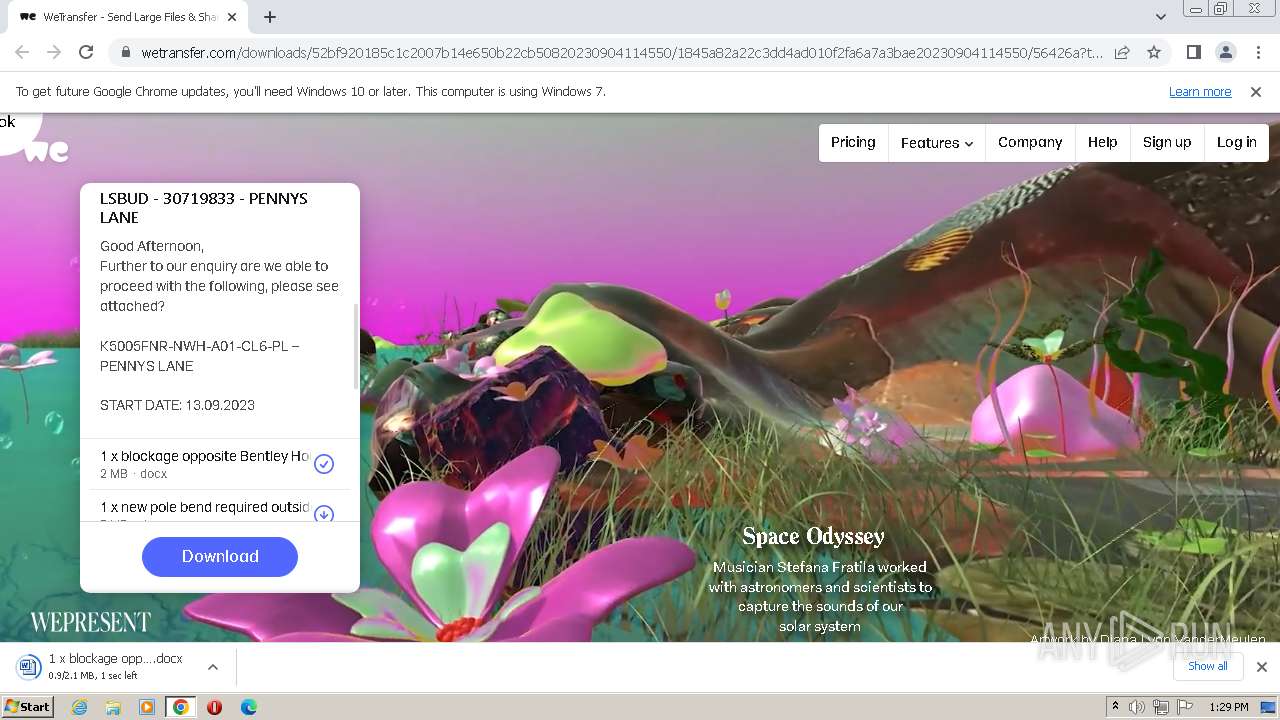
Task: Open the Chrome profile avatar icon
Action: point(1226,52)
